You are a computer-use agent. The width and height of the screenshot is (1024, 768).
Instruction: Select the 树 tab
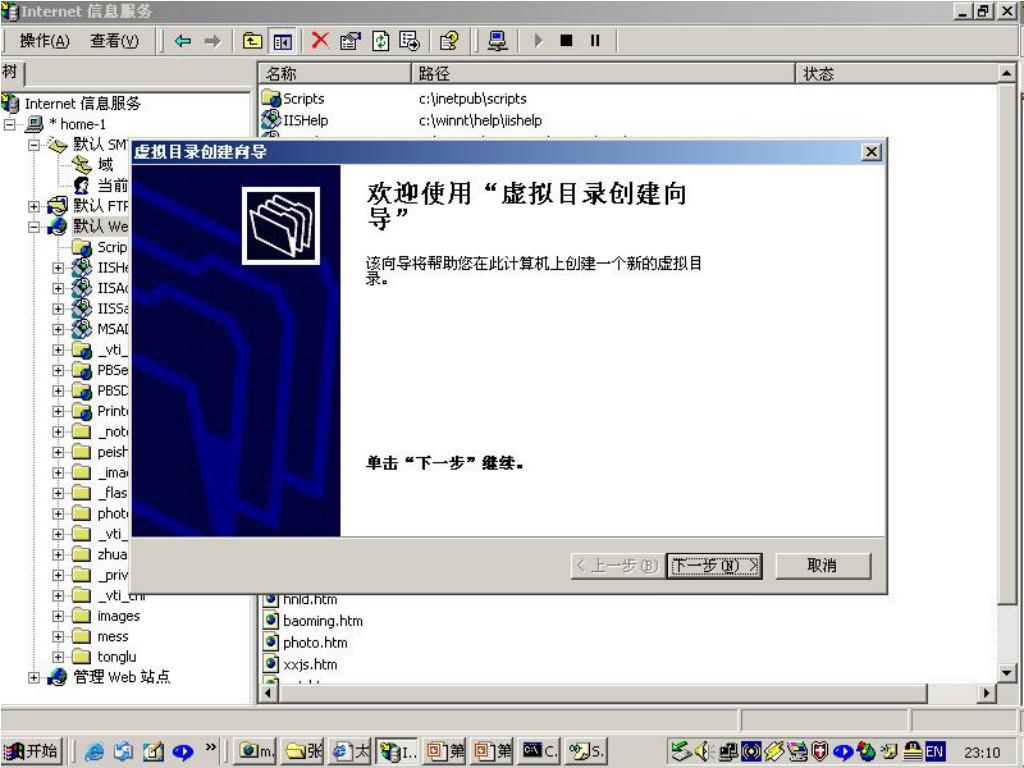pyautogui.click(x=10, y=71)
